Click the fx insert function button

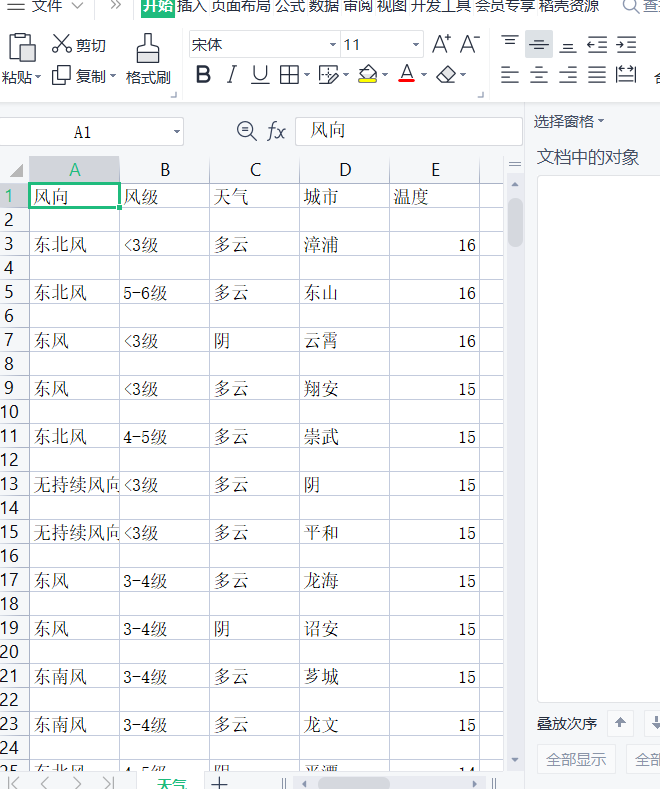click(x=276, y=131)
